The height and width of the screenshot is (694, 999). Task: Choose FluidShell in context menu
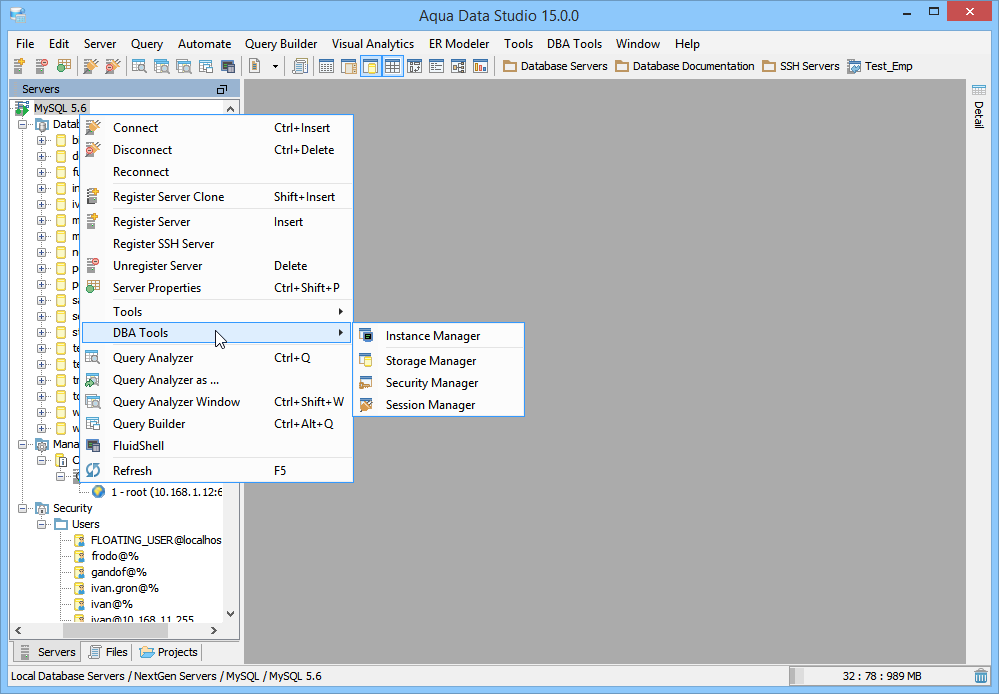pos(217,445)
